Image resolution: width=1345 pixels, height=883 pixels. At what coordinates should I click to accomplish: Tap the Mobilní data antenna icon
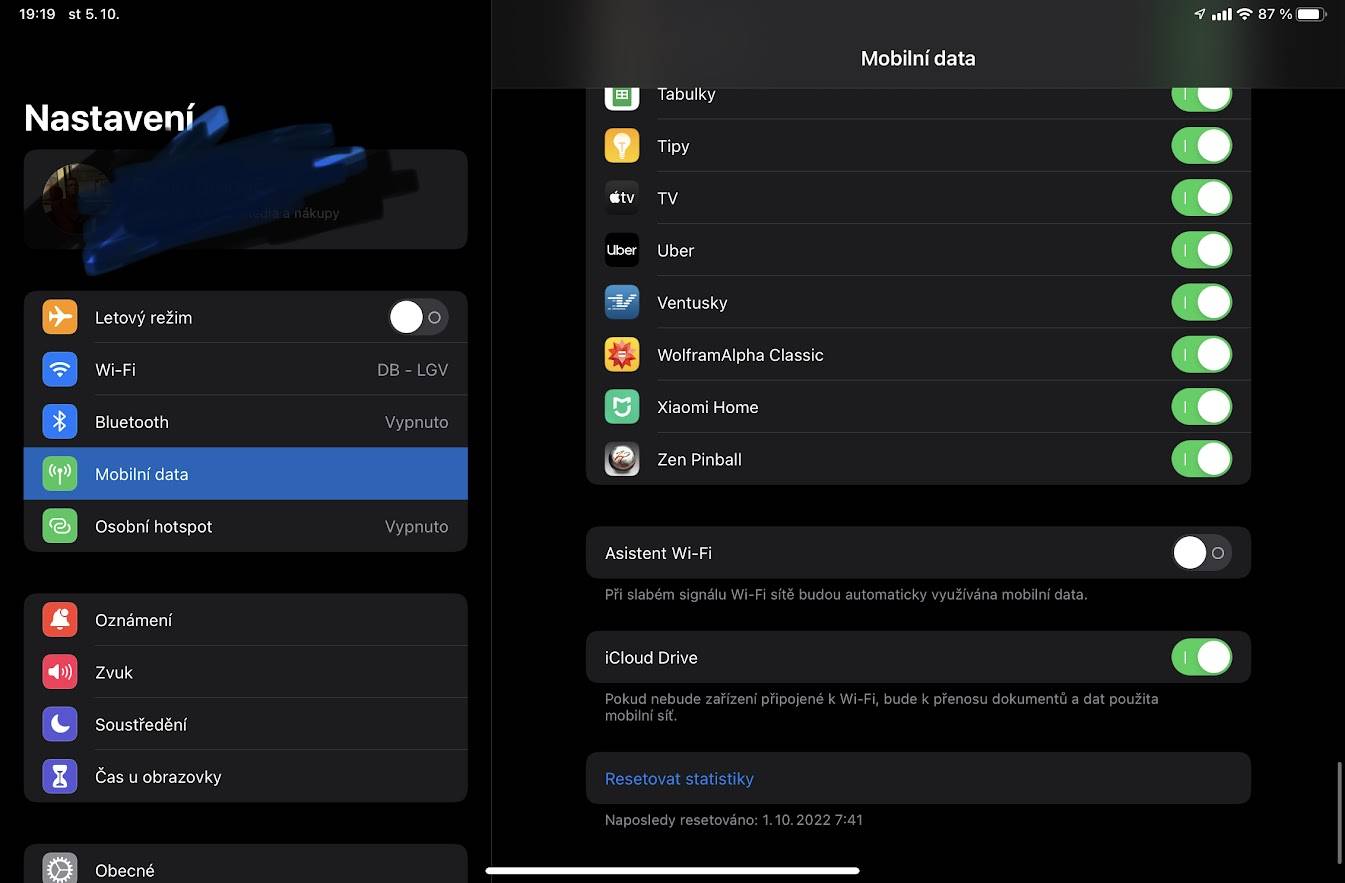pyautogui.click(x=60, y=474)
